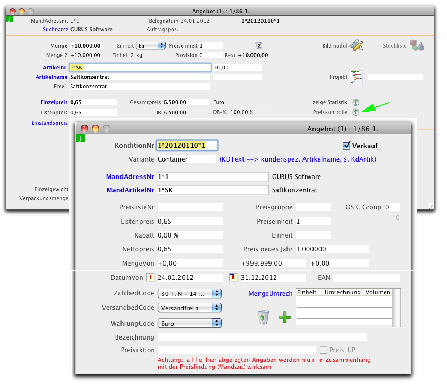The image size is (447, 388).
Task: Open the Bild/Edit pencil icon in back window
Action: coord(357,45)
